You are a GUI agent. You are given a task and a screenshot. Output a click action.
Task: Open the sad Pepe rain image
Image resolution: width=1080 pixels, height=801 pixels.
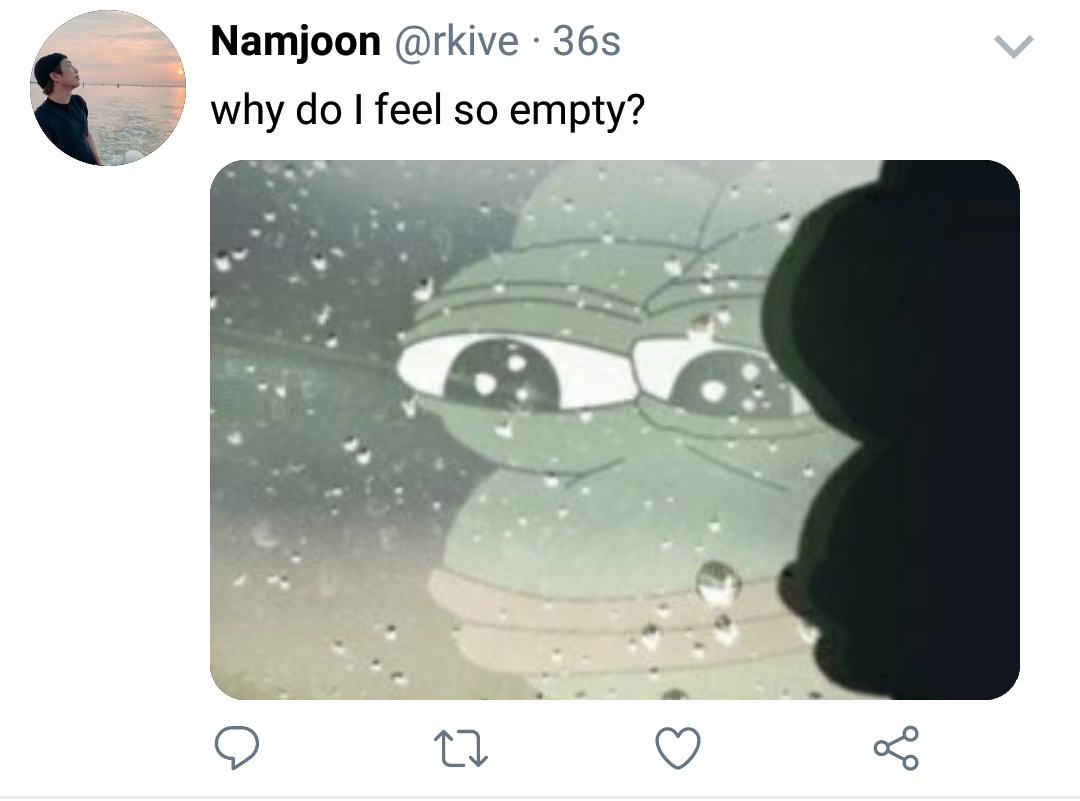click(614, 430)
